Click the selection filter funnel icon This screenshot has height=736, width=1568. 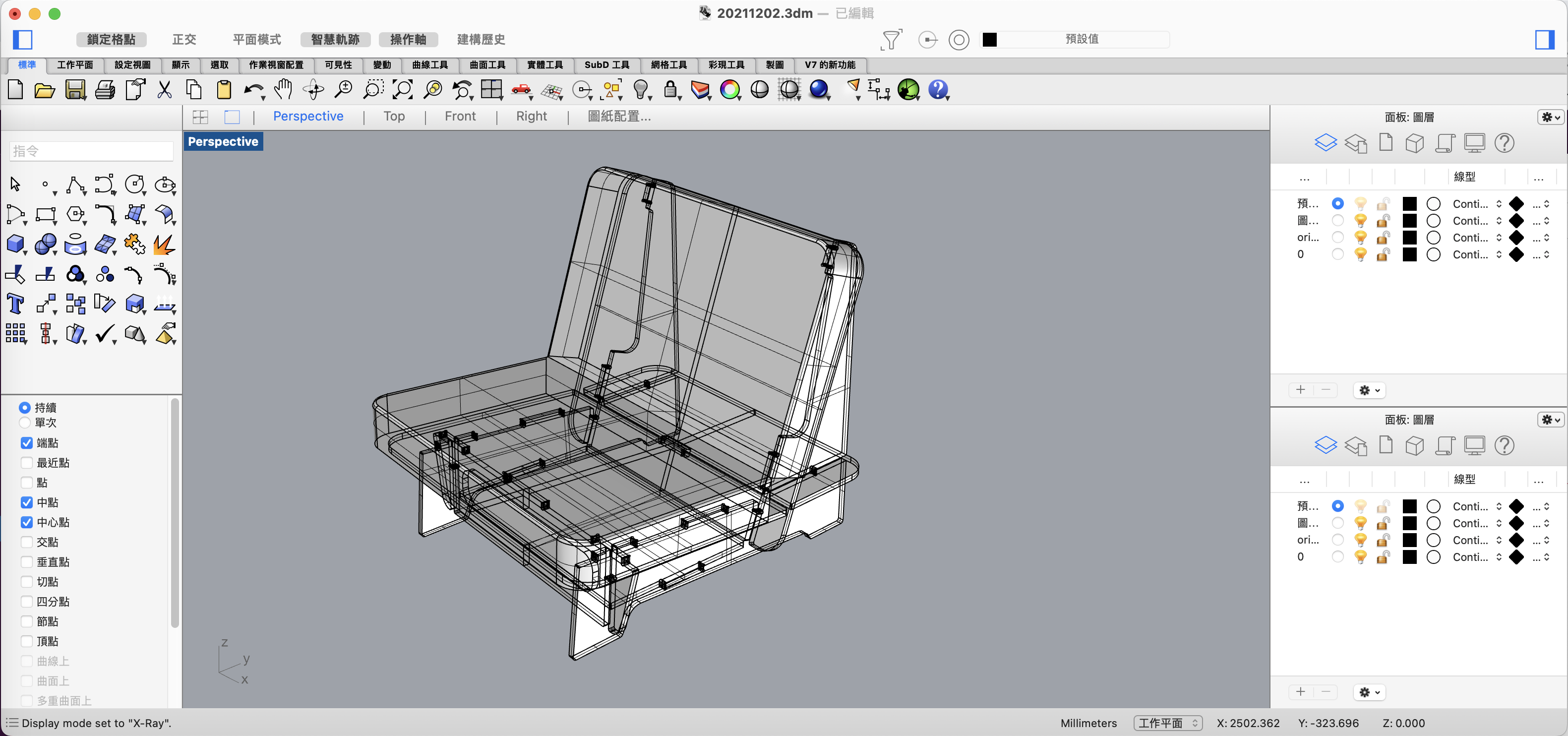point(890,40)
